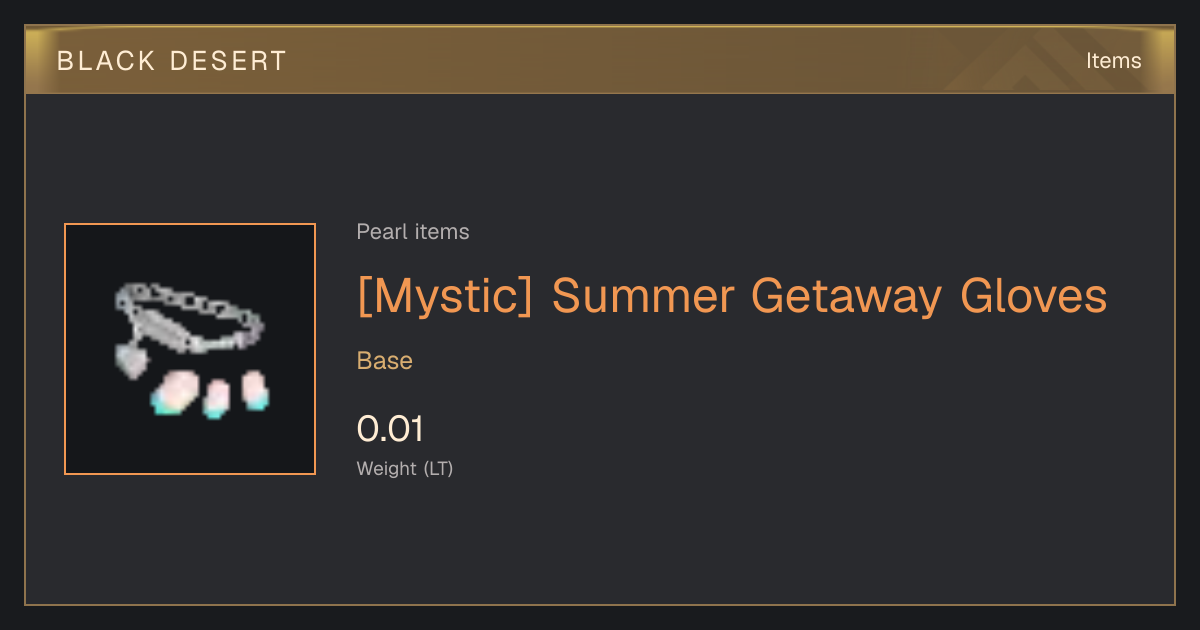The height and width of the screenshot is (630, 1200).
Task: Click the 0.01 weight value
Action: [391, 429]
